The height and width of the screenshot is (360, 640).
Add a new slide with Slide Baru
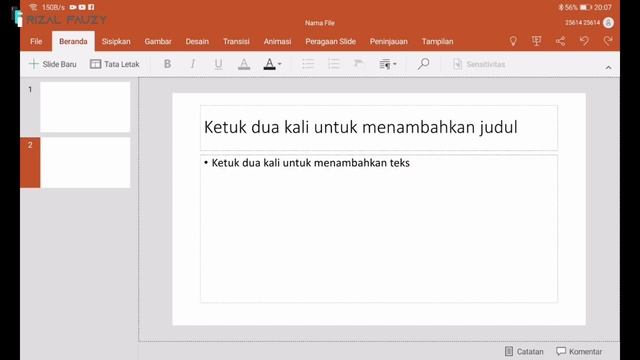[53, 64]
